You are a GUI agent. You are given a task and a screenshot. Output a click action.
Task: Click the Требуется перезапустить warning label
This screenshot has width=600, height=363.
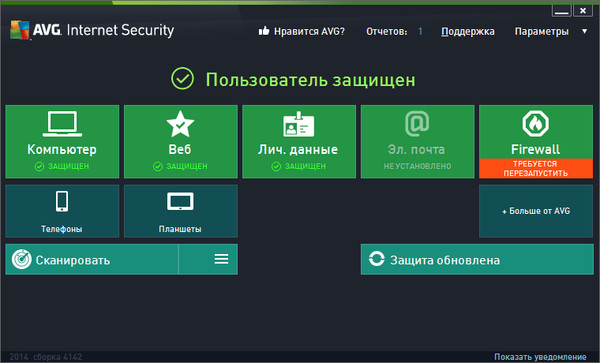click(x=536, y=168)
